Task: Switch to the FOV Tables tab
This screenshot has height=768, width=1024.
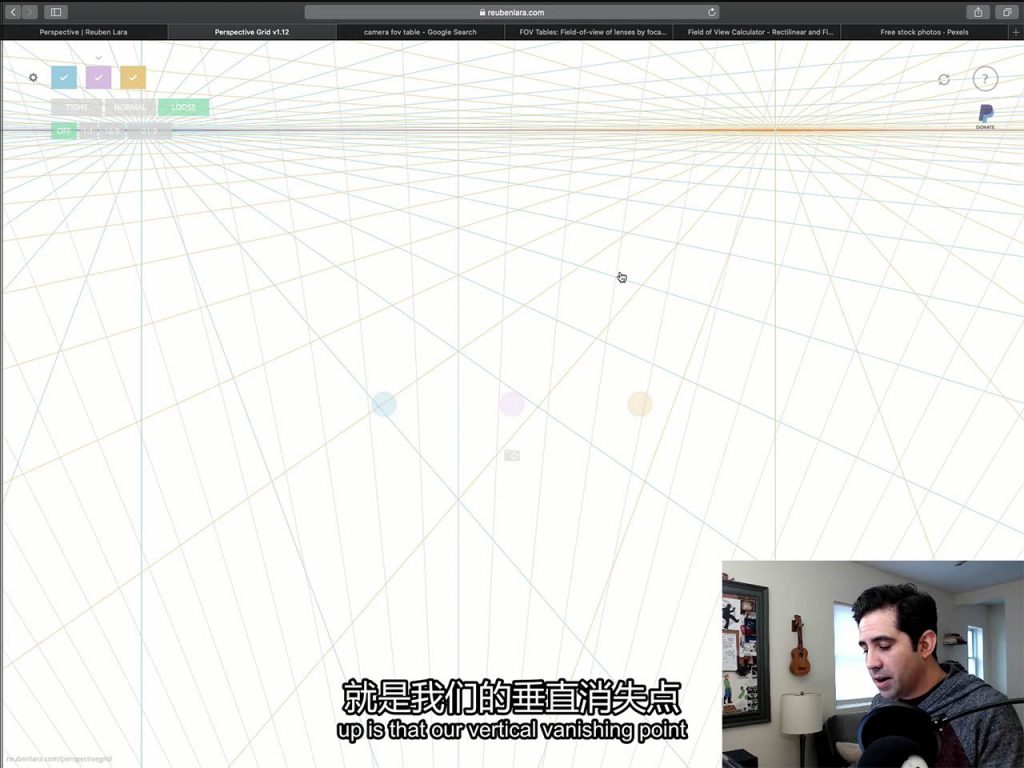Action: [589, 31]
